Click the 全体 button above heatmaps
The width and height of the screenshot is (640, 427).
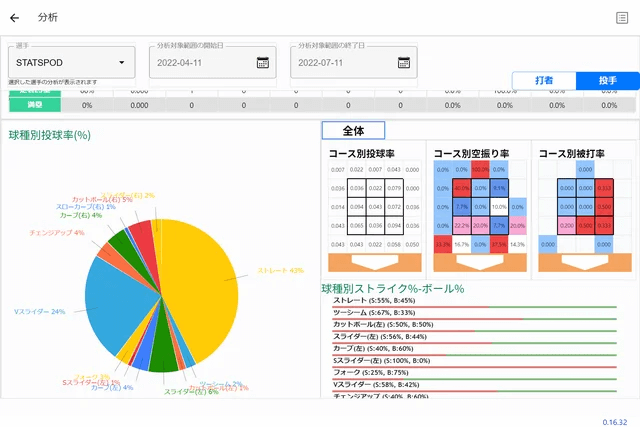[353, 130]
